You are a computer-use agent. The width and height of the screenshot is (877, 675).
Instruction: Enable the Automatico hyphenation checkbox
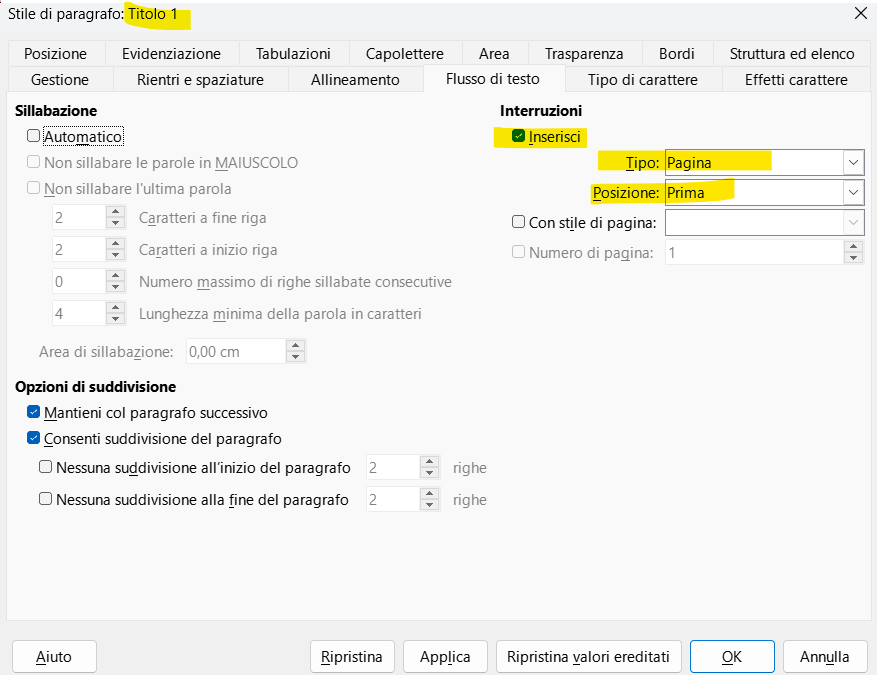point(33,136)
